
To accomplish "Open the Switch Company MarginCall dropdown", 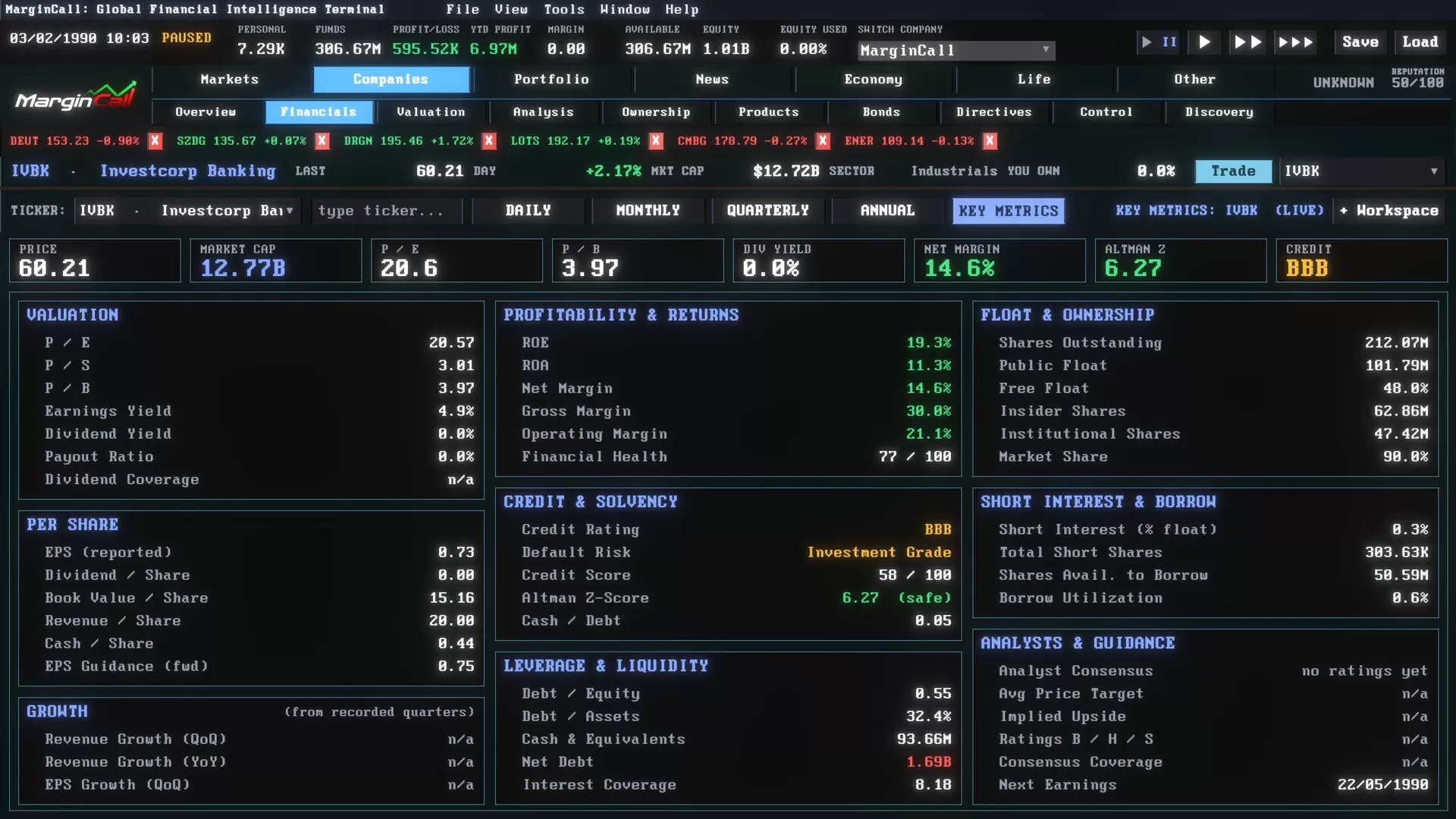I will pos(956,51).
